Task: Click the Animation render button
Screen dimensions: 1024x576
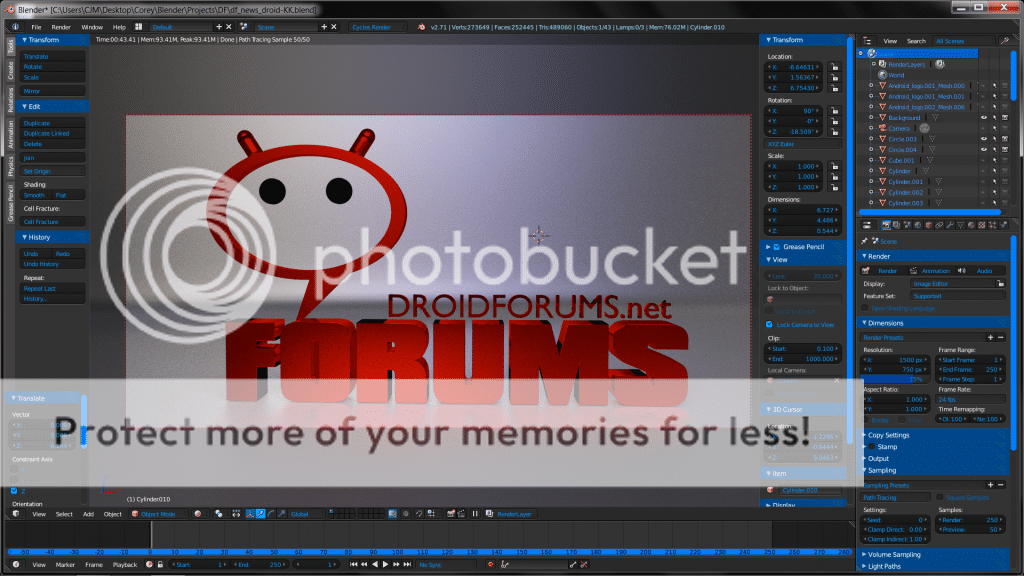Action: (x=931, y=270)
